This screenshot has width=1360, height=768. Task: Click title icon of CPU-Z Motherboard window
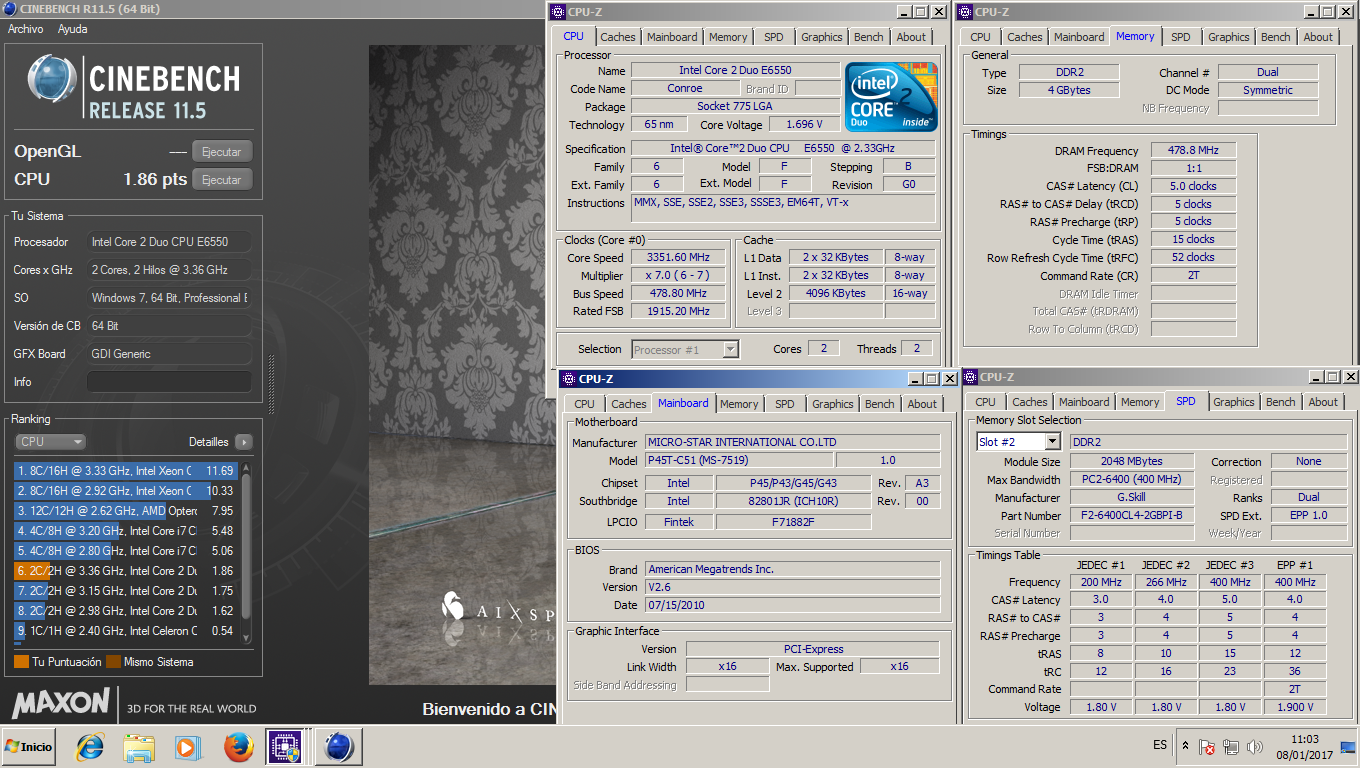tap(568, 379)
